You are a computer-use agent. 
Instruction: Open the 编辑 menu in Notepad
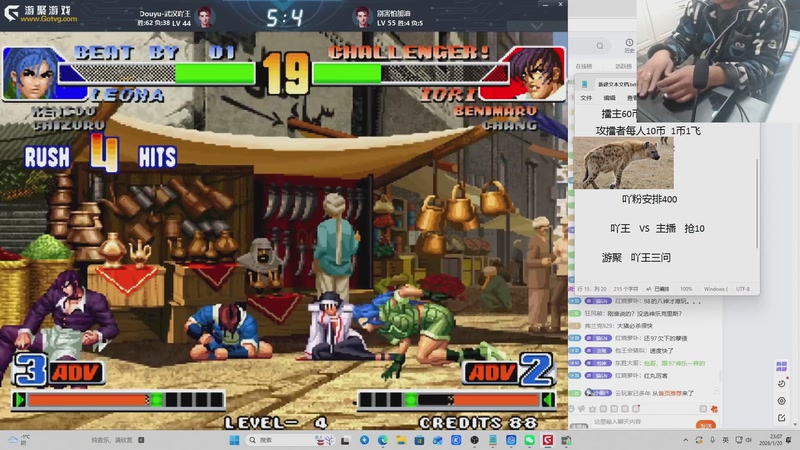610,98
